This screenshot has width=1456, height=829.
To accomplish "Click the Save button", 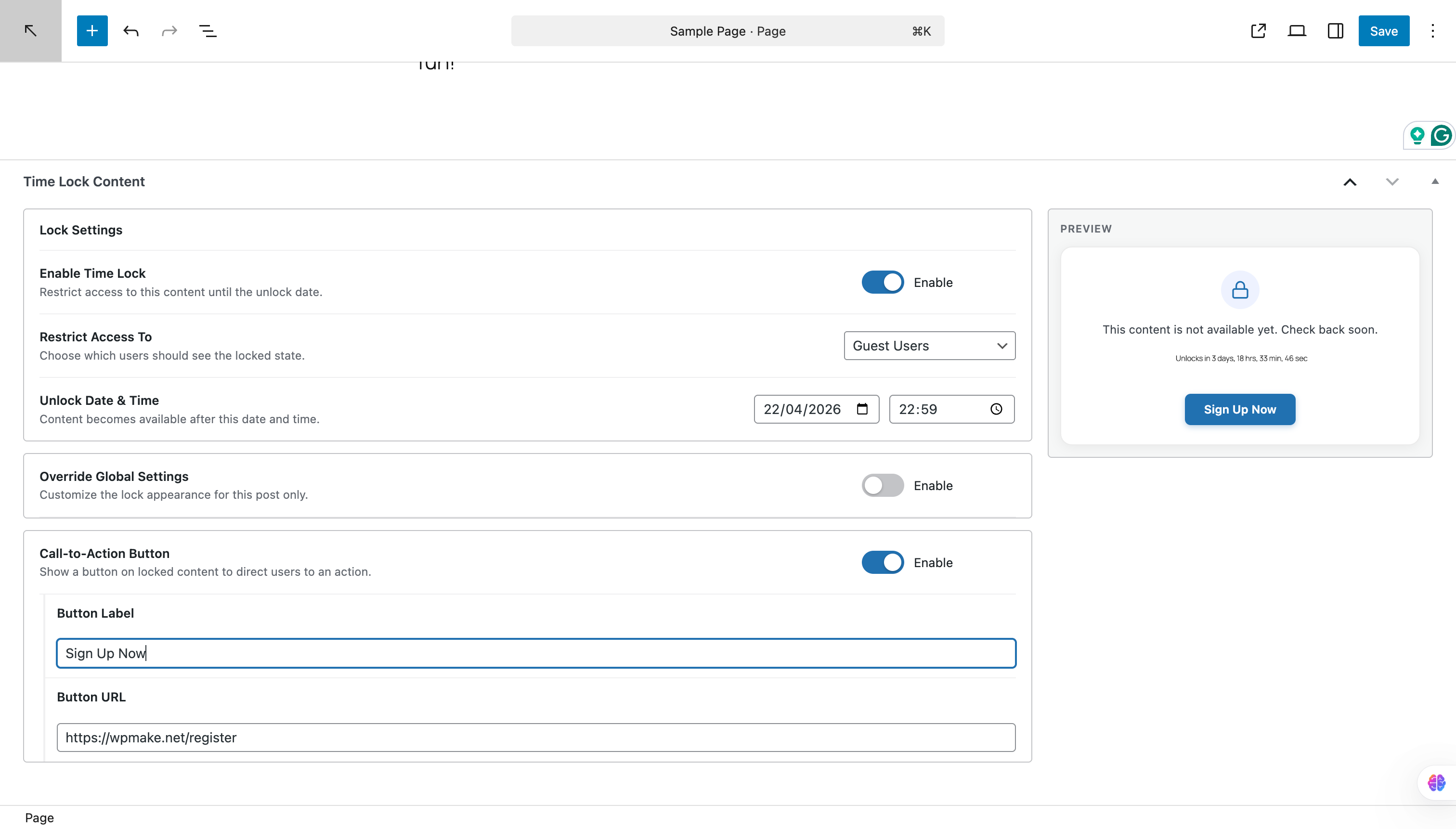I will click(x=1384, y=31).
